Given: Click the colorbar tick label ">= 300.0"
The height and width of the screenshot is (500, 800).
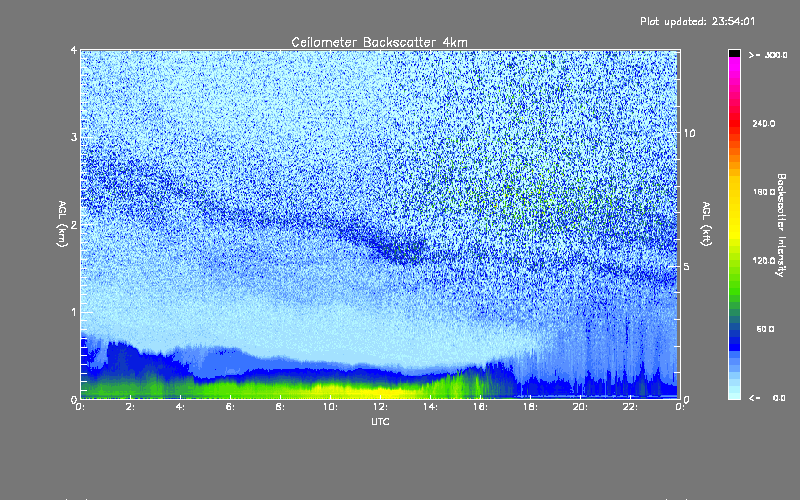Looking at the screenshot, I should coord(768,55).
